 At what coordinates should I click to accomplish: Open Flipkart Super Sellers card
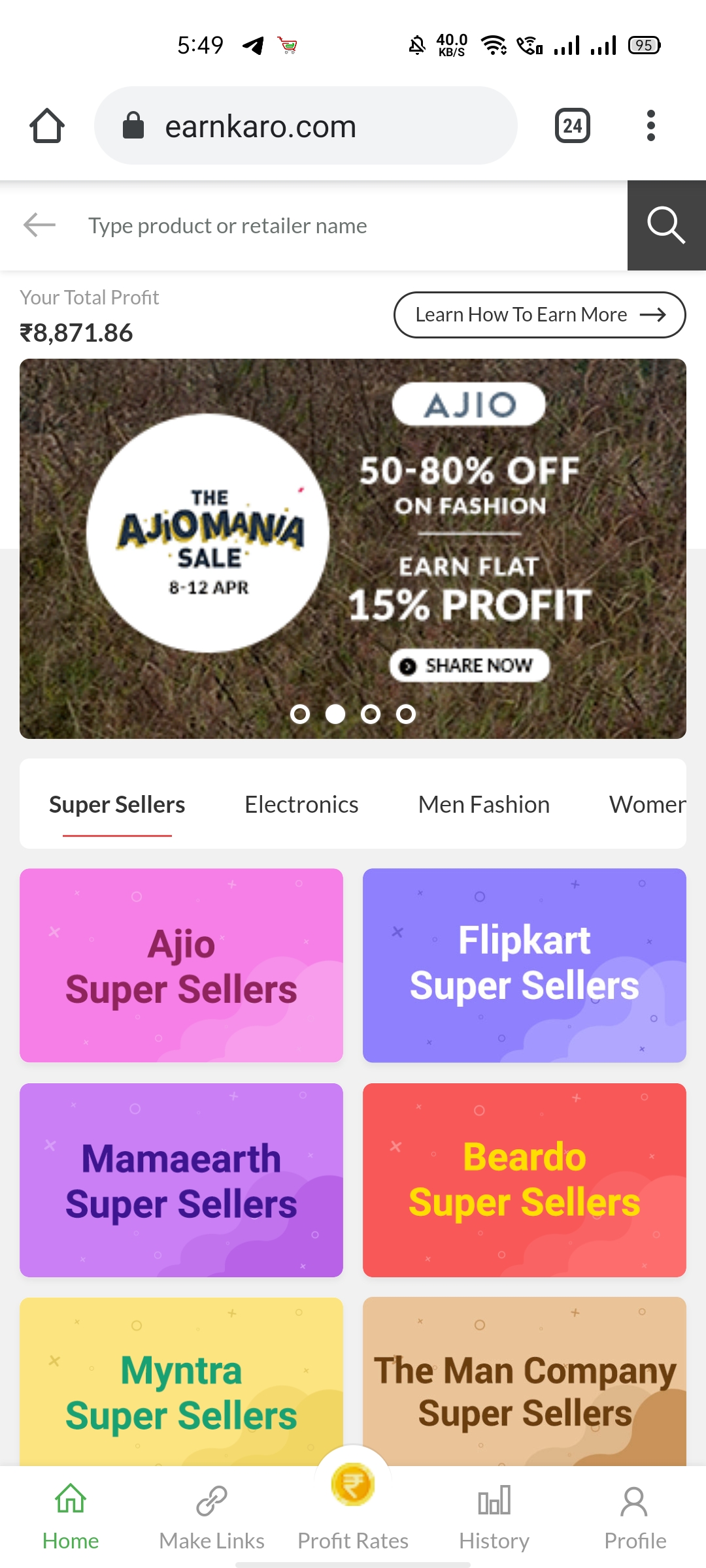524,965
